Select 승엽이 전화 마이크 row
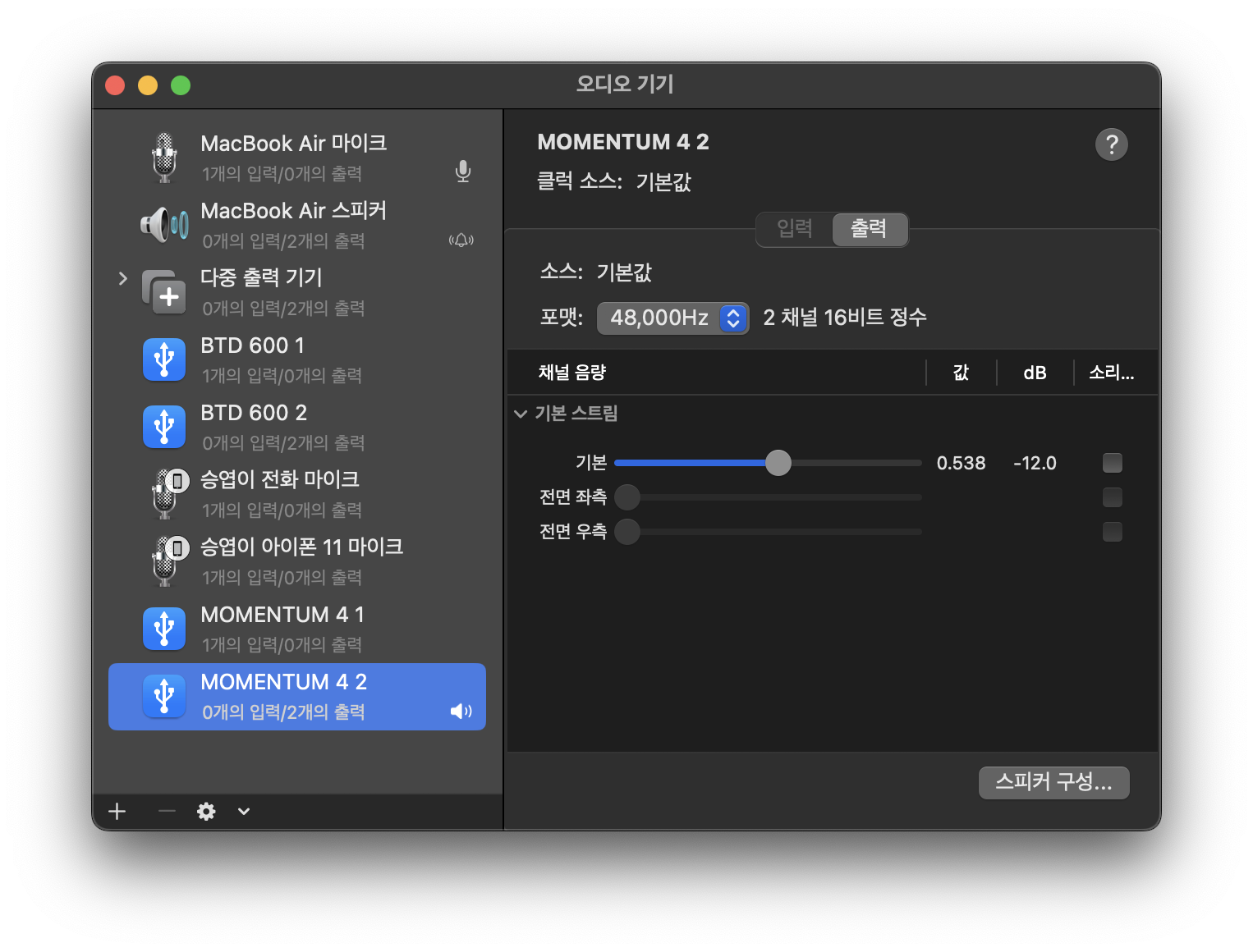Screen dimensions: 1253x952 (297, 494)
